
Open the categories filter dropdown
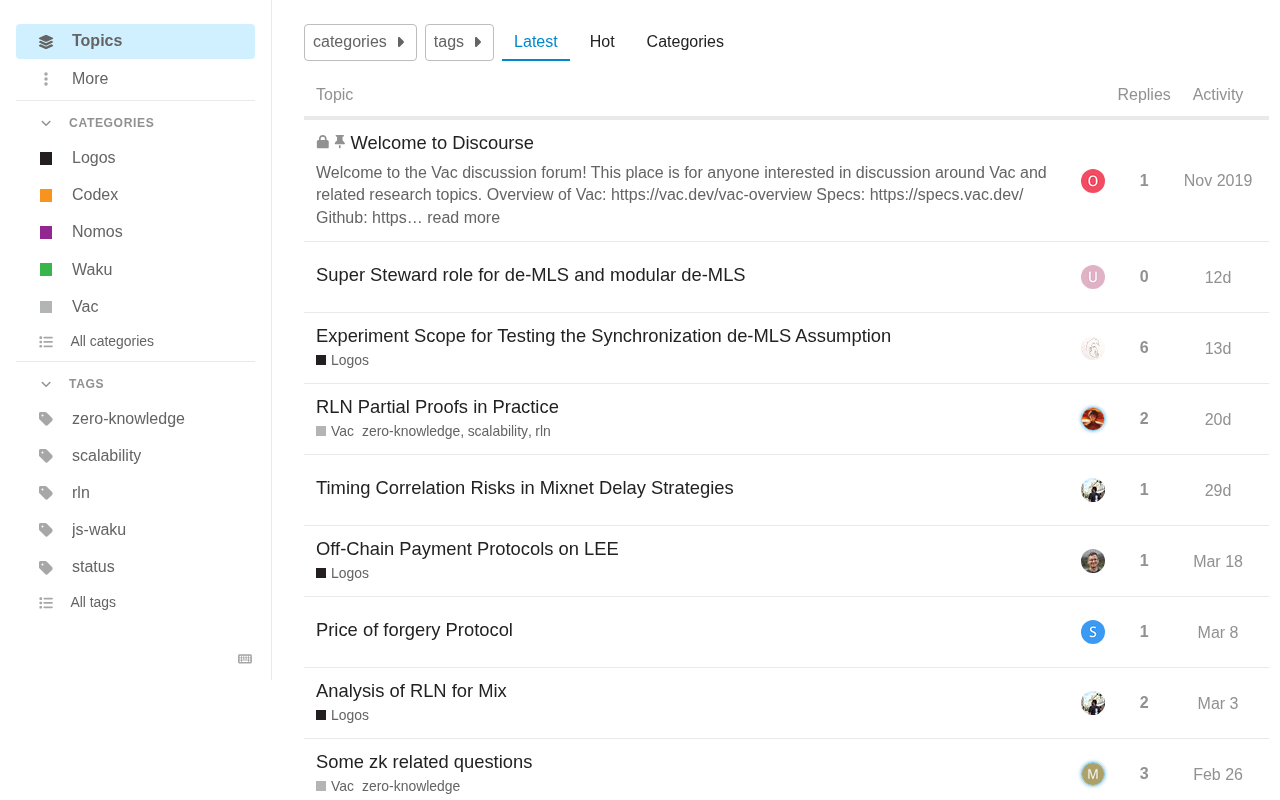(360, 42)
